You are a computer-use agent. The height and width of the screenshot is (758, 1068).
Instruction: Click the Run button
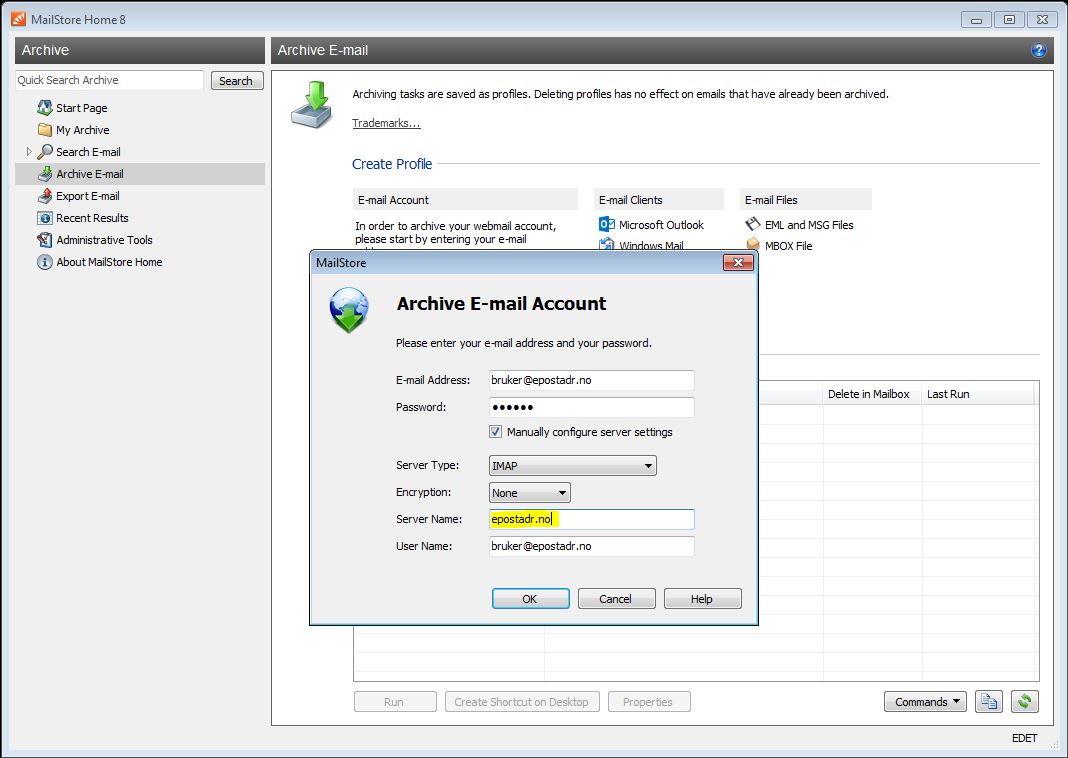(395, 701)
